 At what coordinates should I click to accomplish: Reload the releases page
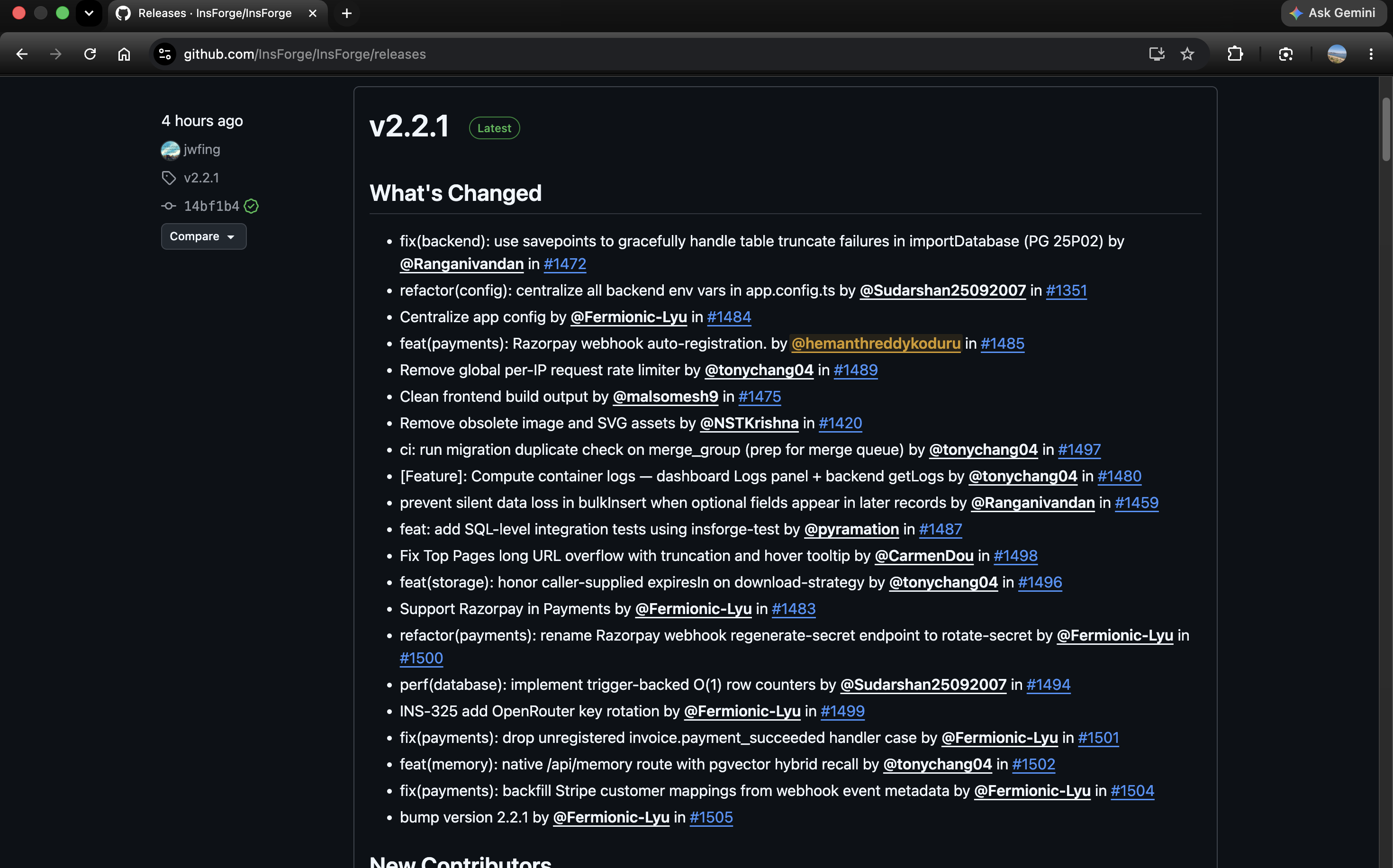90,54
